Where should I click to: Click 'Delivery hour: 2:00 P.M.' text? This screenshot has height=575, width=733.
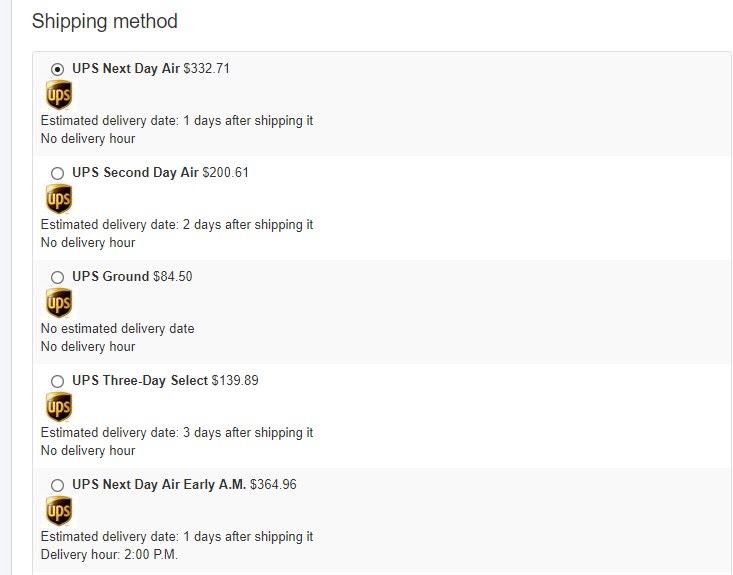(x=109, y=554)
